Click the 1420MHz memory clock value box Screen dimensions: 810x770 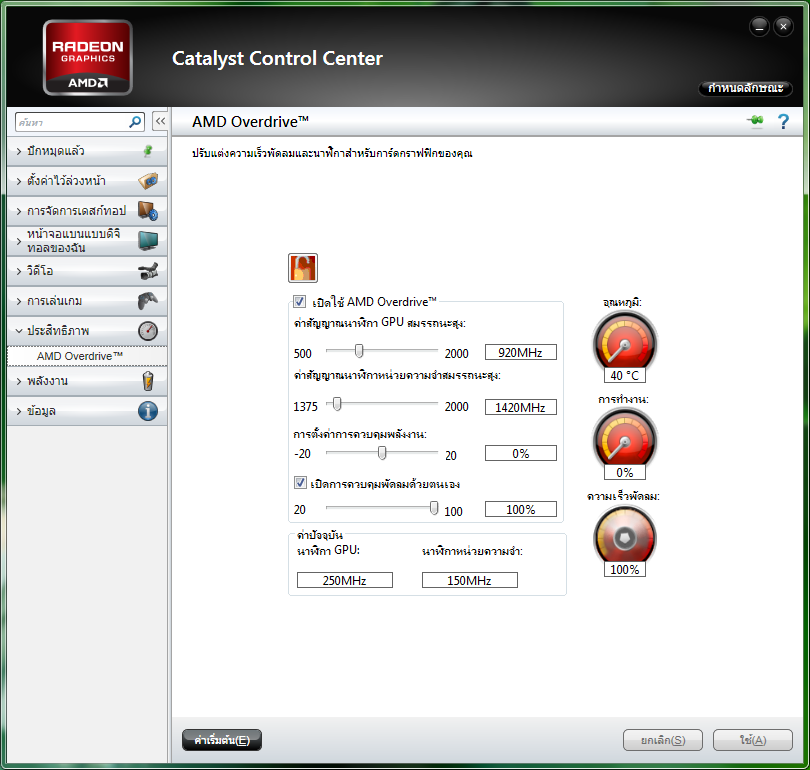pyautogui.click(x=521, y=407)
